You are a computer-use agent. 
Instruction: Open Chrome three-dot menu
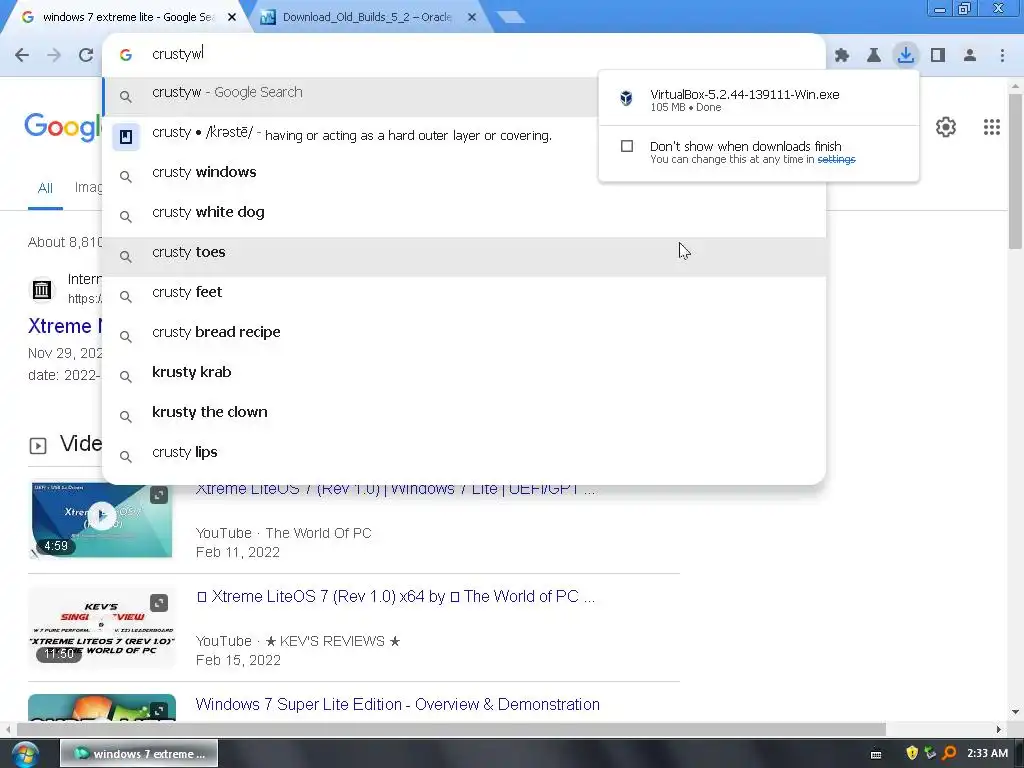pyautogui.click(x=1002, y=55)
